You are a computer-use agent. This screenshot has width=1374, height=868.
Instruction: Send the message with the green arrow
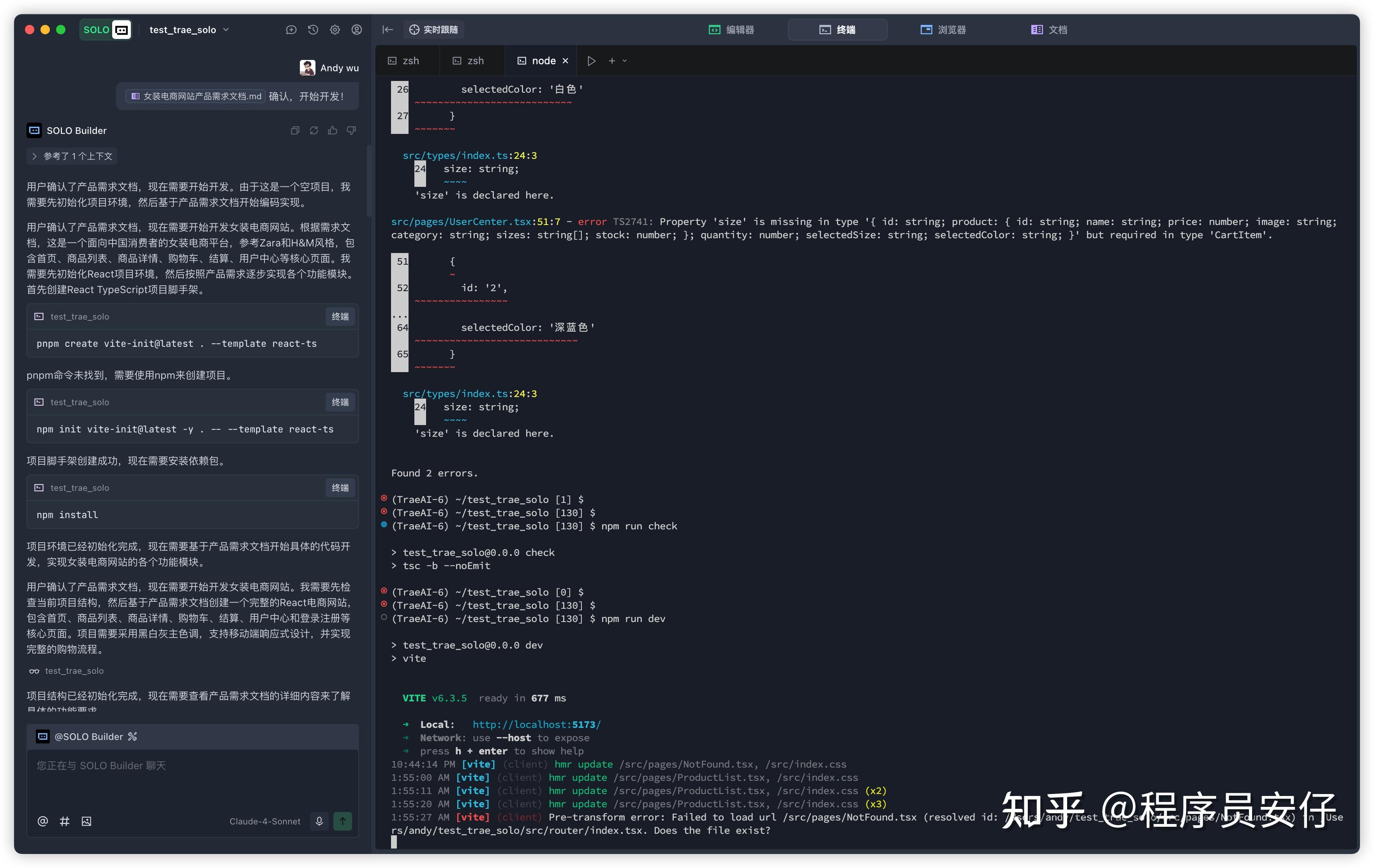[x=343, y=821]
